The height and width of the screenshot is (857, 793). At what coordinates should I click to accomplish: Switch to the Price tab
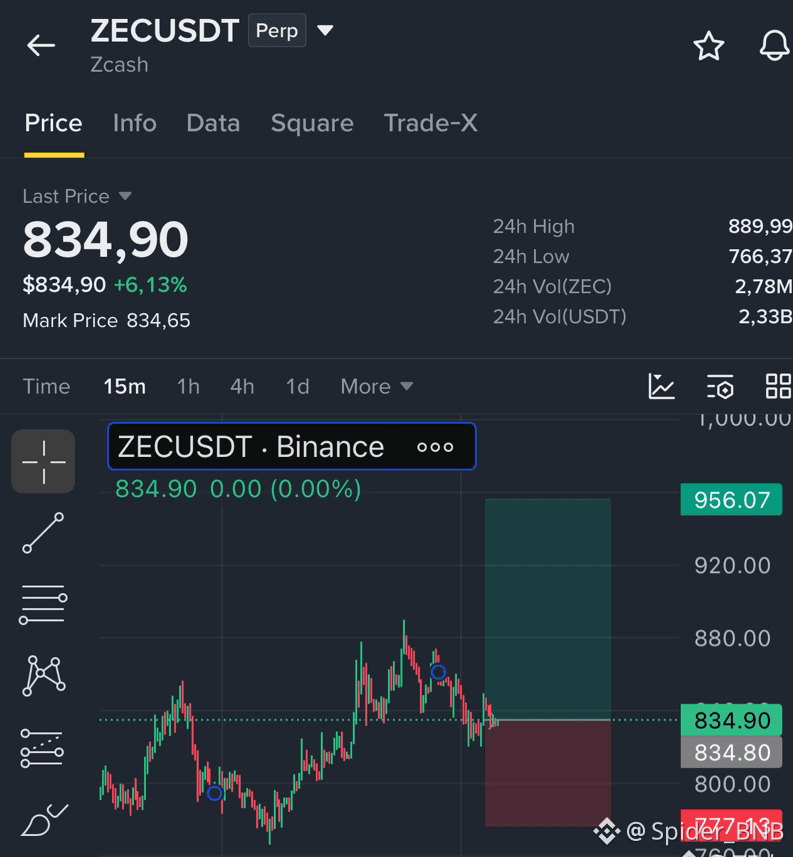pos(54,123)
